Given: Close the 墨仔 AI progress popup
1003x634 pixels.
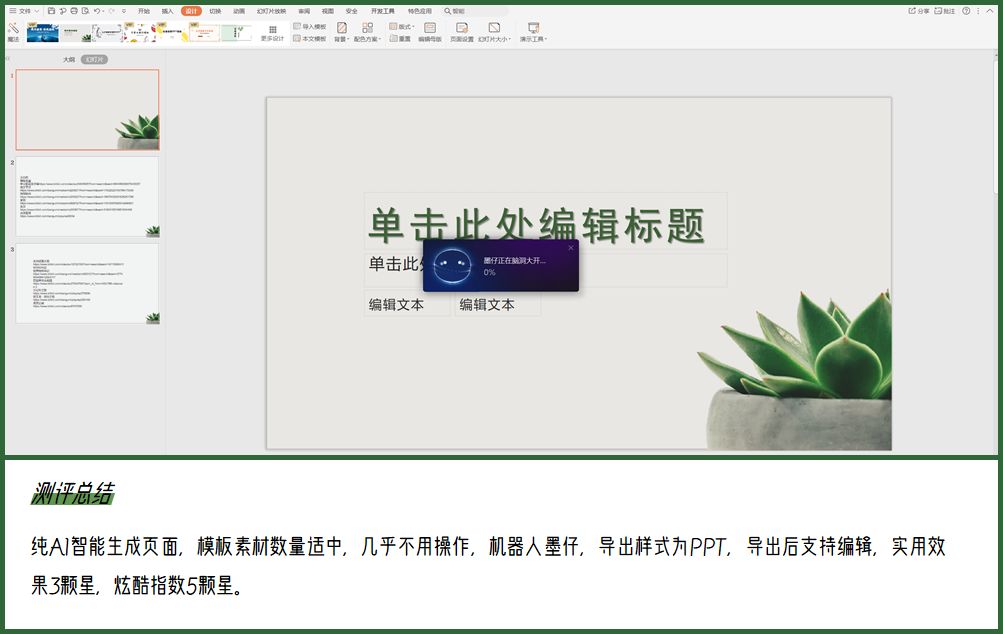Looking at the screenshot, I should (x=571, y=247).
